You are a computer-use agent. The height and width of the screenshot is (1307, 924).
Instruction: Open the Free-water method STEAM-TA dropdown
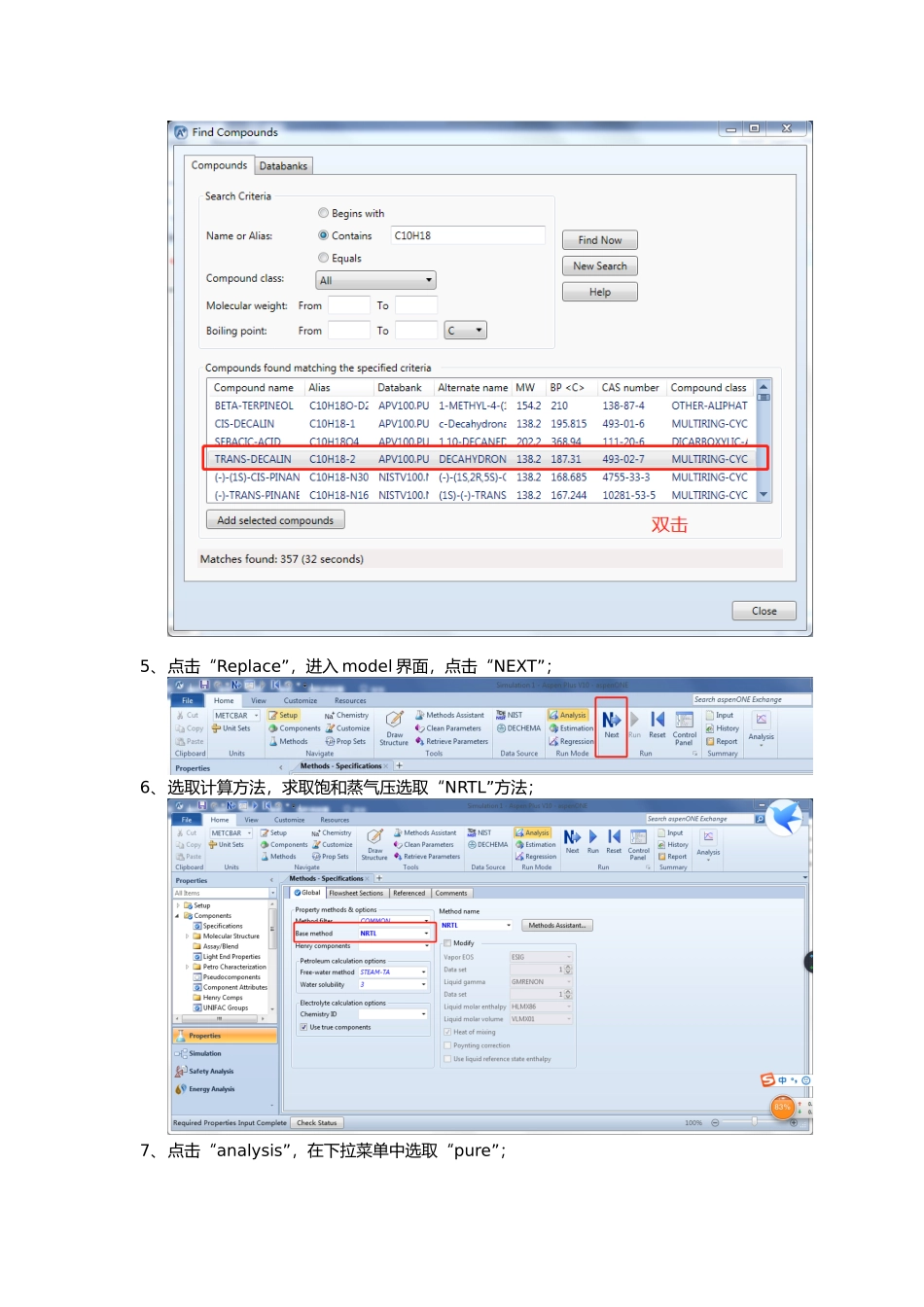(x=423, y=972)
